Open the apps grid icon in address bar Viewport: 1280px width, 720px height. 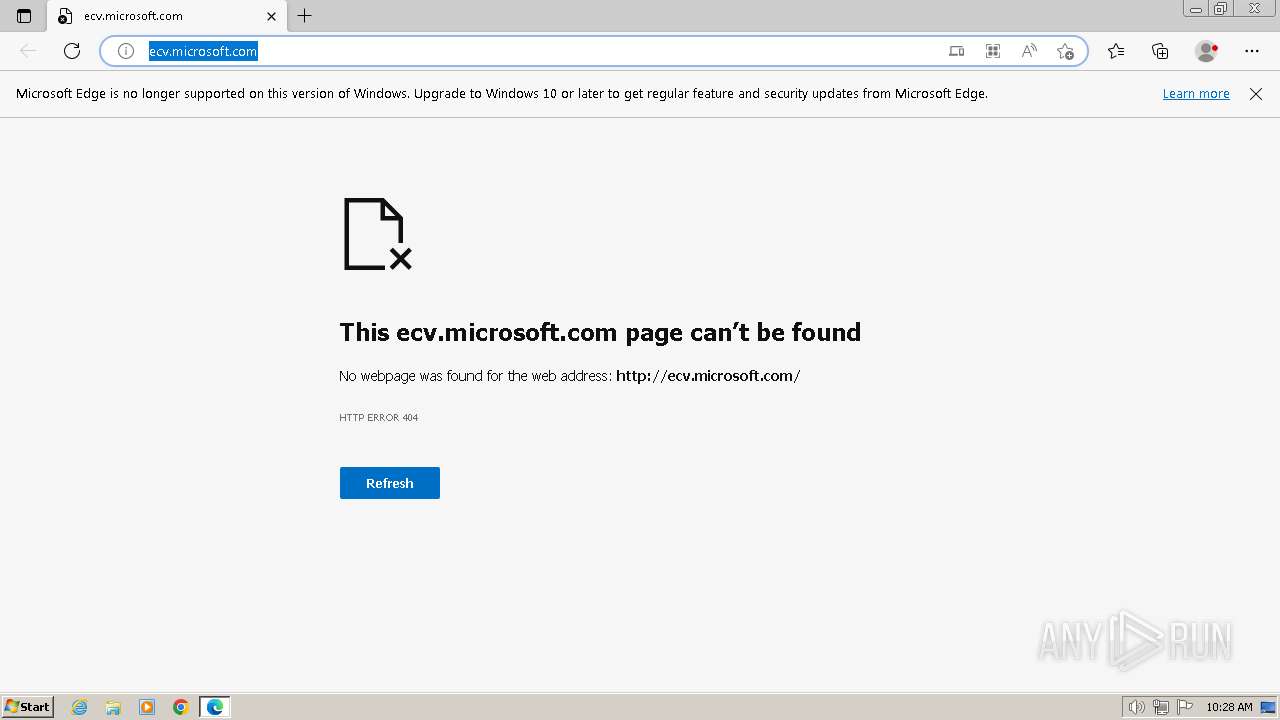993,51
